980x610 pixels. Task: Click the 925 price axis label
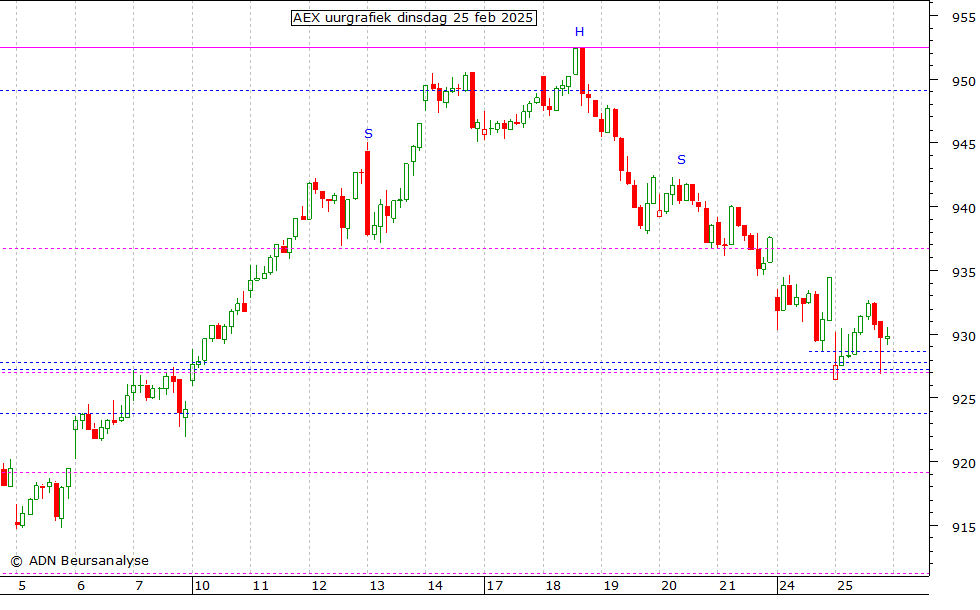pyautogui.click(x=963, y=399)
